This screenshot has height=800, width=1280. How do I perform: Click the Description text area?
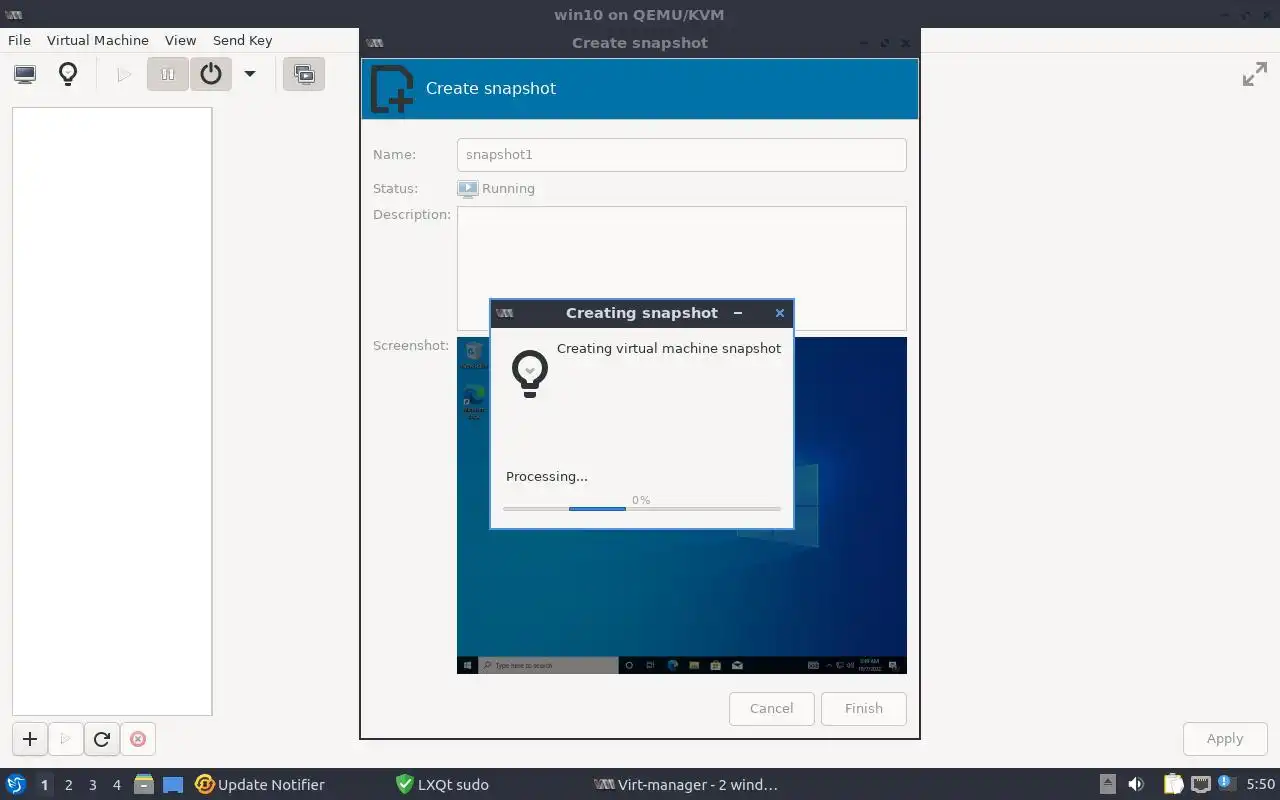click(682, 268)
